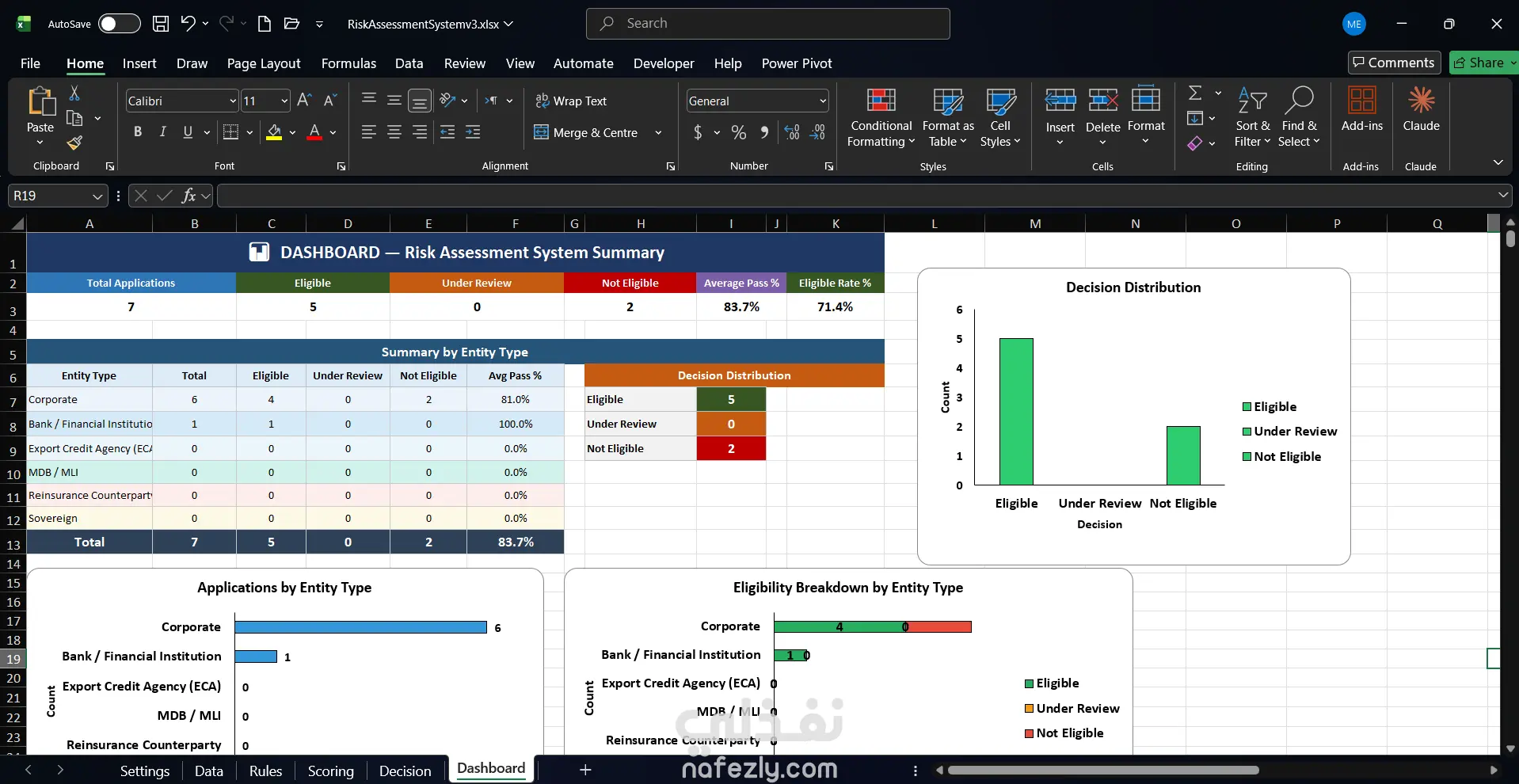Open the font name Calibri dropdown

233,101
